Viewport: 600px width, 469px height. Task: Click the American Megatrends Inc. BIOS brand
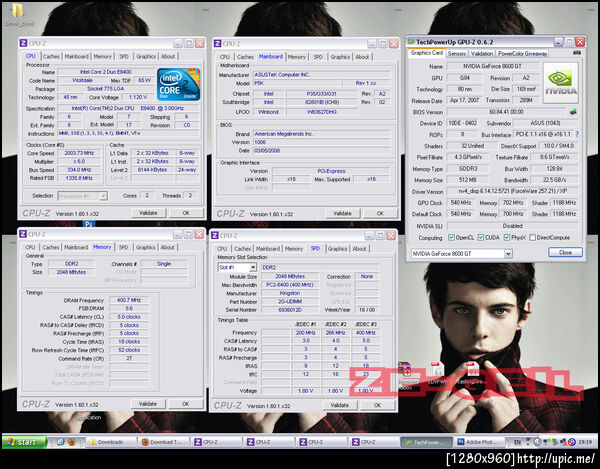(321, 134)
